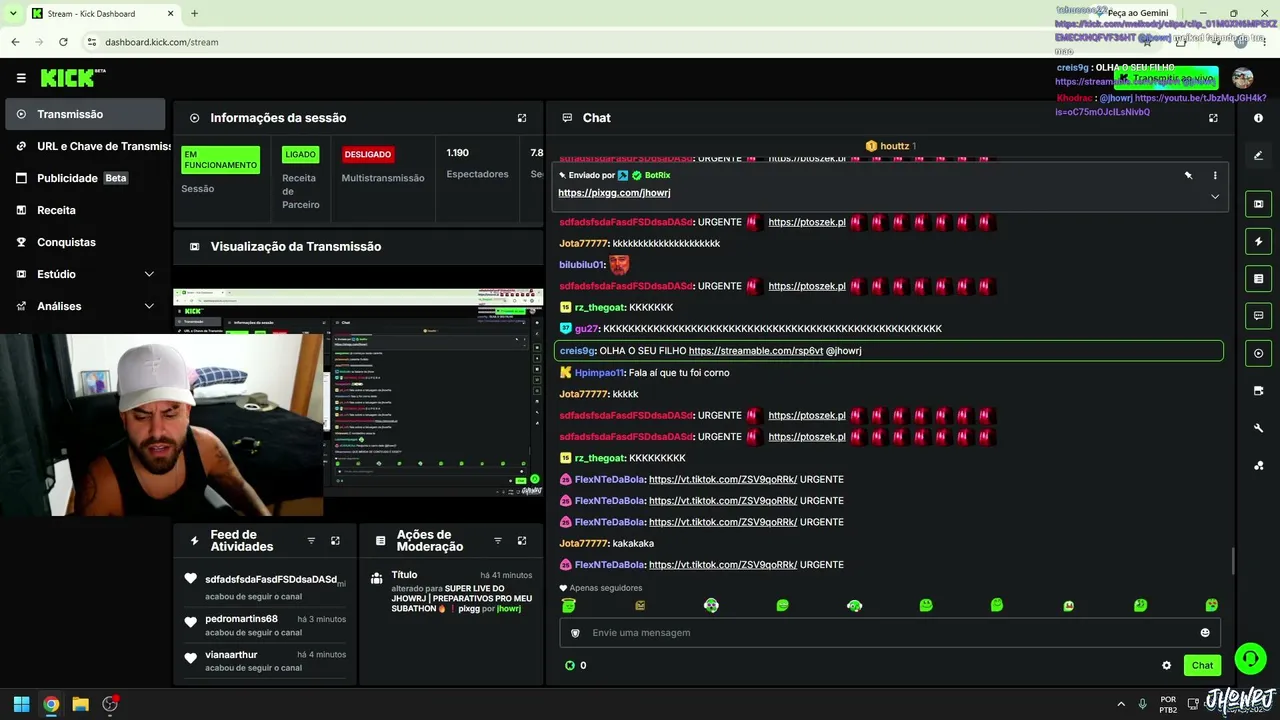Viewport: 1280px width, 720px height.
Task: Expand the Chat panel fullscreen
Action: (1213, 118)
